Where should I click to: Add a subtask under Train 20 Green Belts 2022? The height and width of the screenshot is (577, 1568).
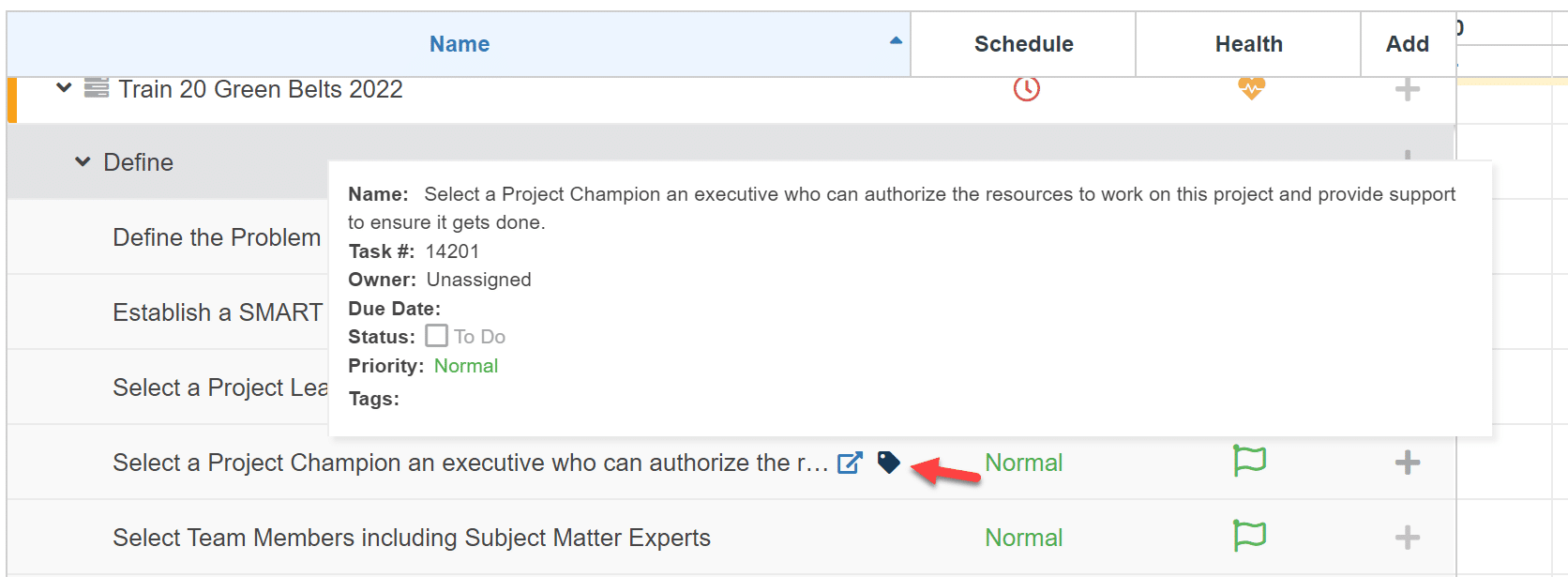coord(1407,89)
